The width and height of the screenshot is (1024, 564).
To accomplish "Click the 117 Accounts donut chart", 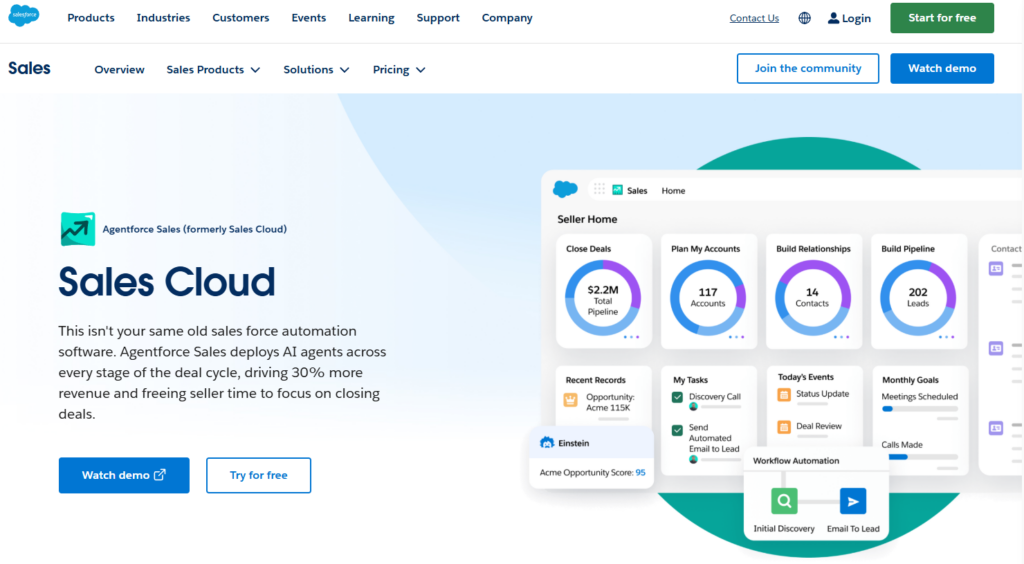I will pyautogui.click(x=708, y=298).
